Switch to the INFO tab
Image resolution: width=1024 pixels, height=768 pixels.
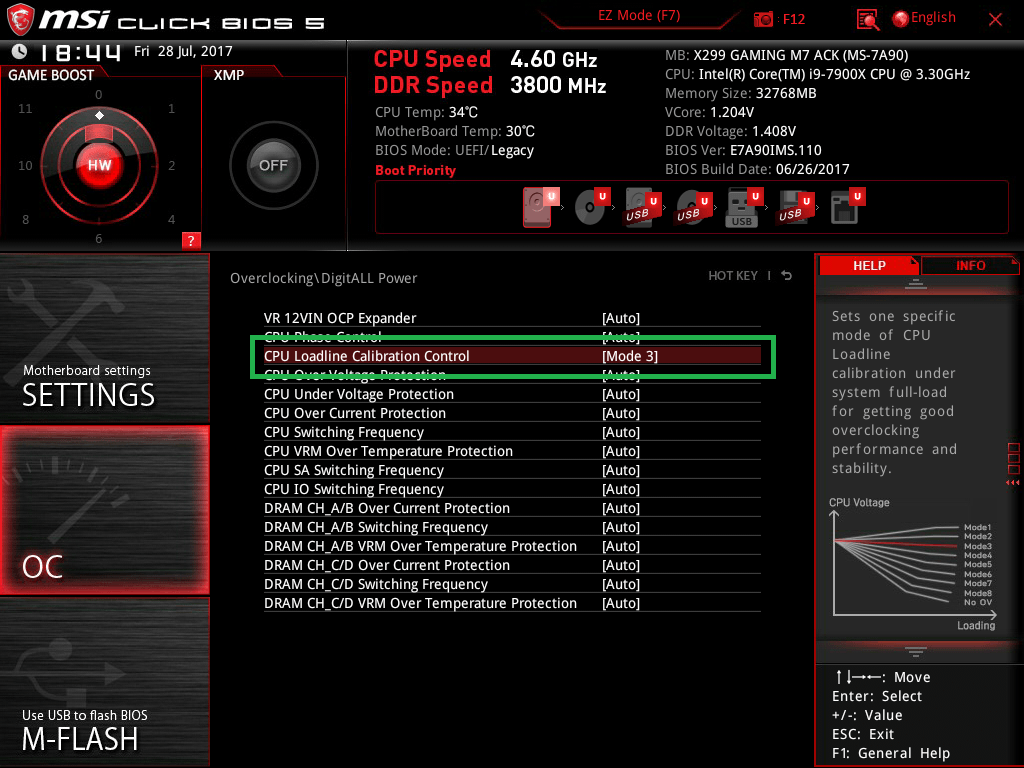click(x=970, y=265)
